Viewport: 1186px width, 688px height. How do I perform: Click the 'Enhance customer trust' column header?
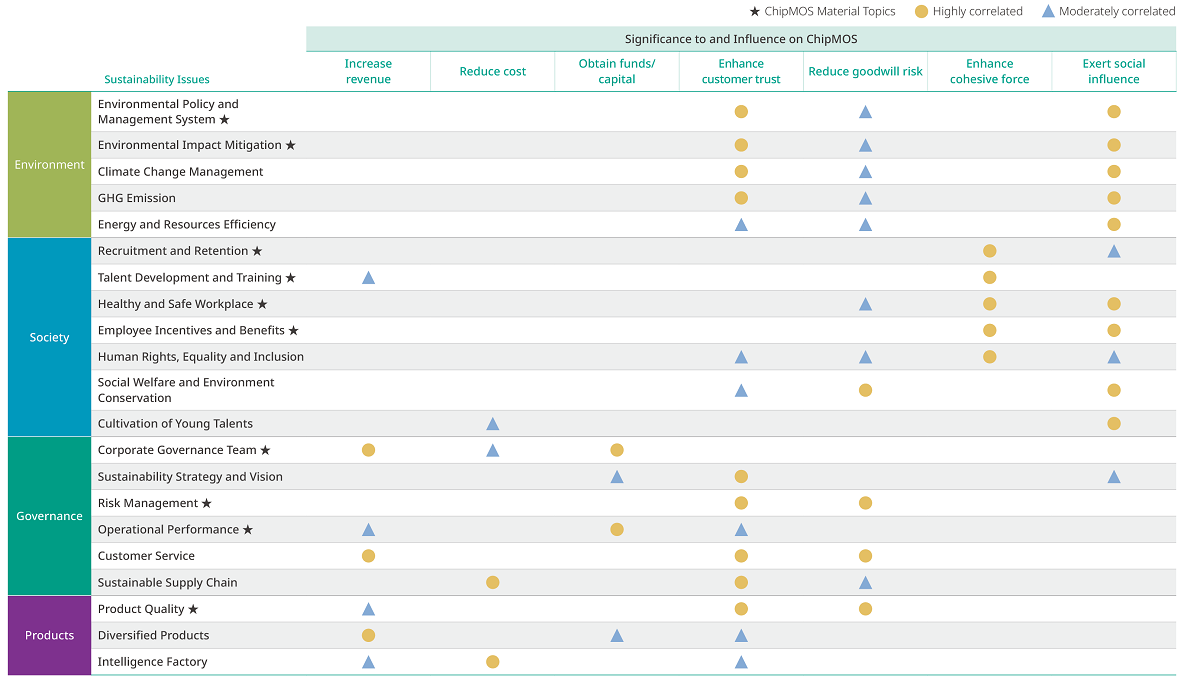[741, 71]
